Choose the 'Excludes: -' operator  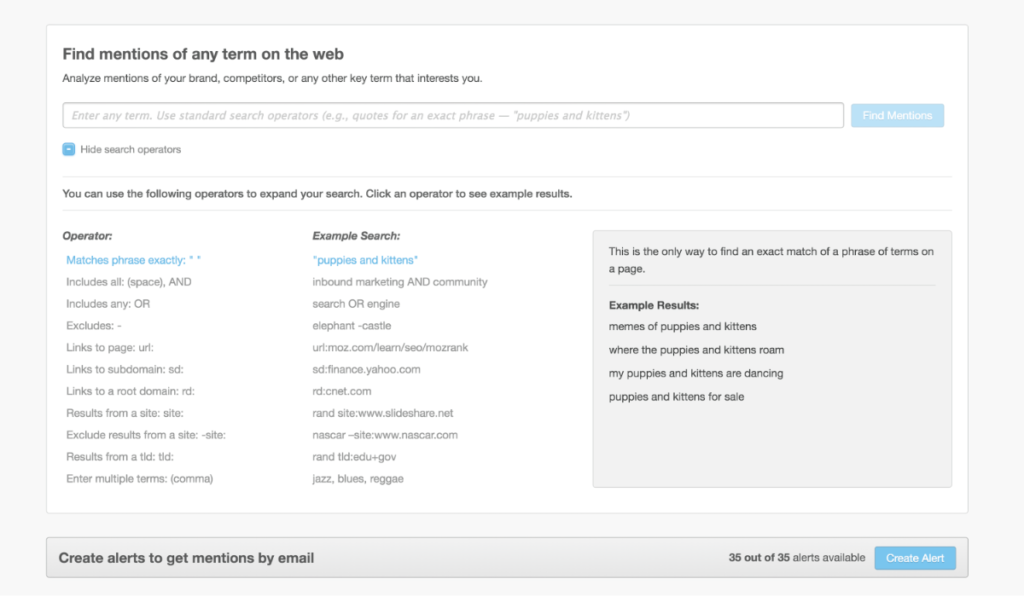click(x=93, y=326)
